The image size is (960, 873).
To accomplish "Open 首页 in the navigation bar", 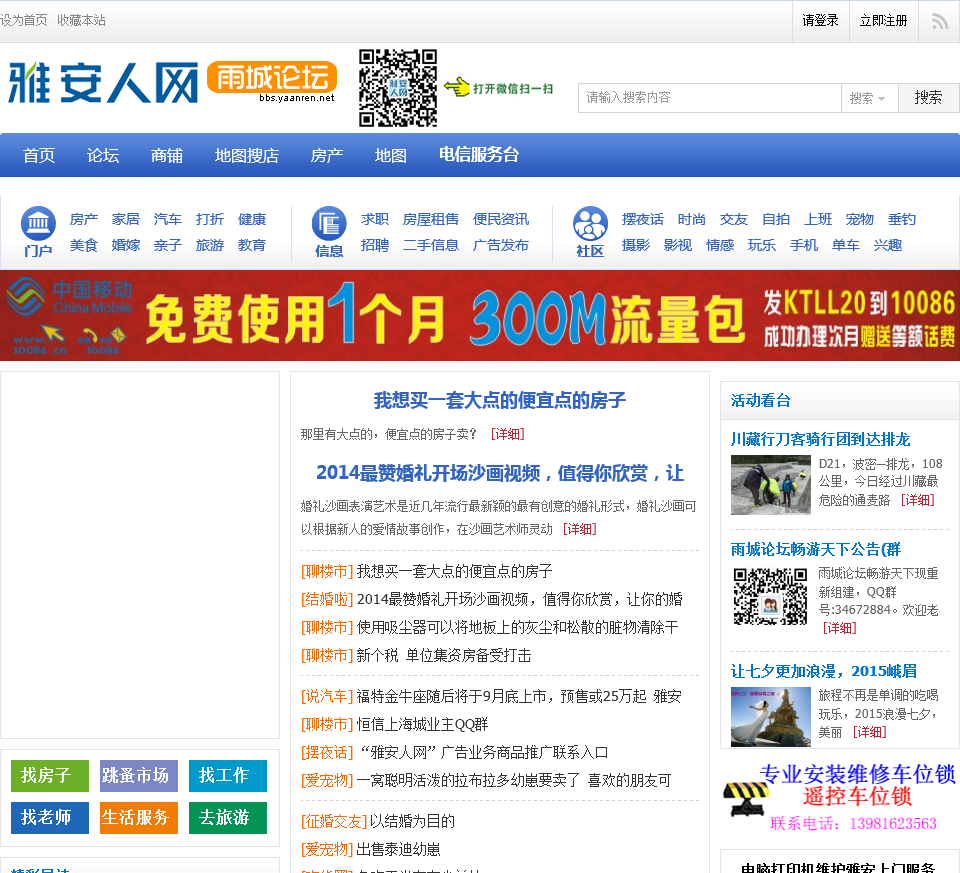I will [x=39, y=155].
